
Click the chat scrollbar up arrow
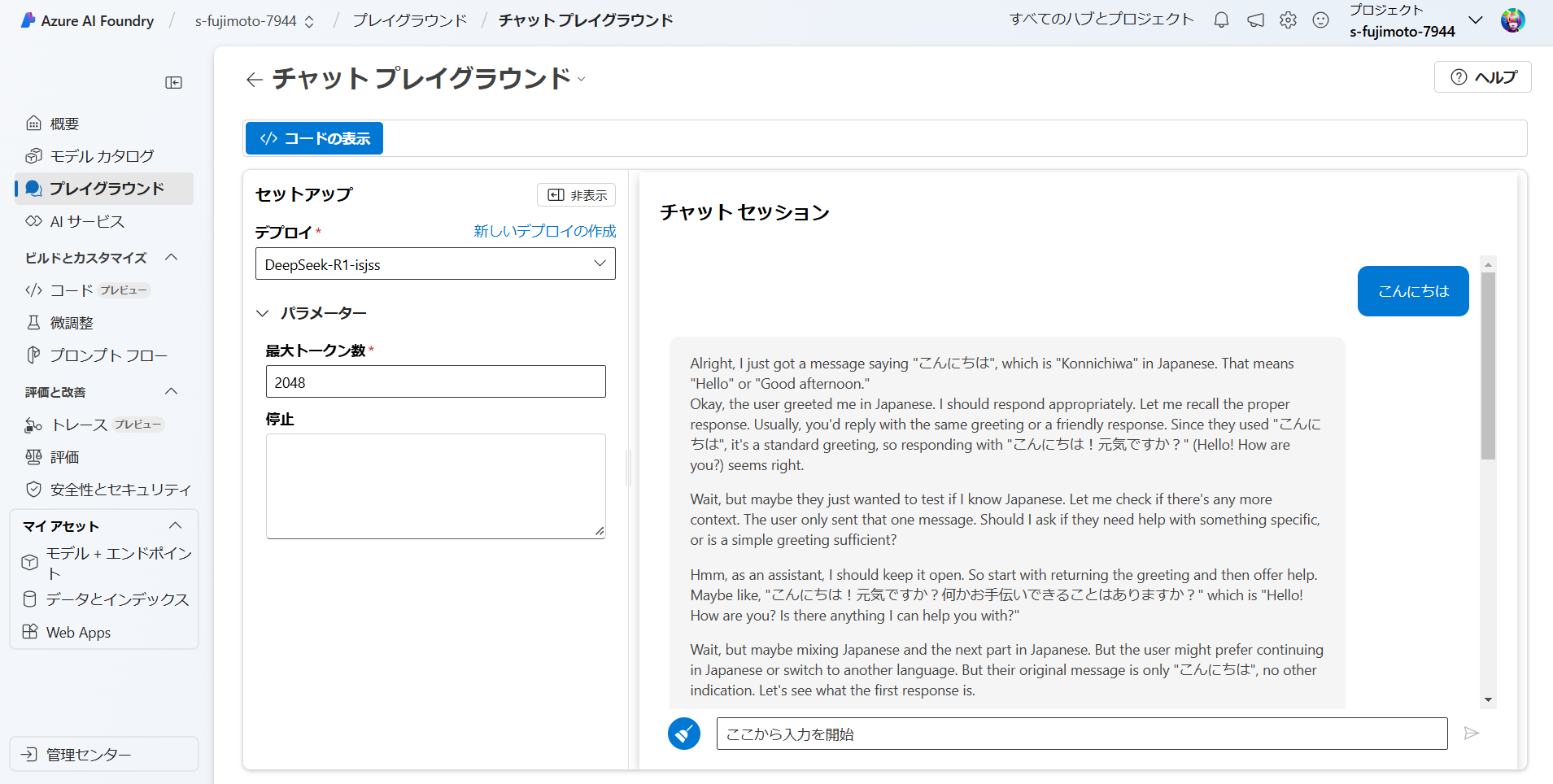click(1488, 264)
